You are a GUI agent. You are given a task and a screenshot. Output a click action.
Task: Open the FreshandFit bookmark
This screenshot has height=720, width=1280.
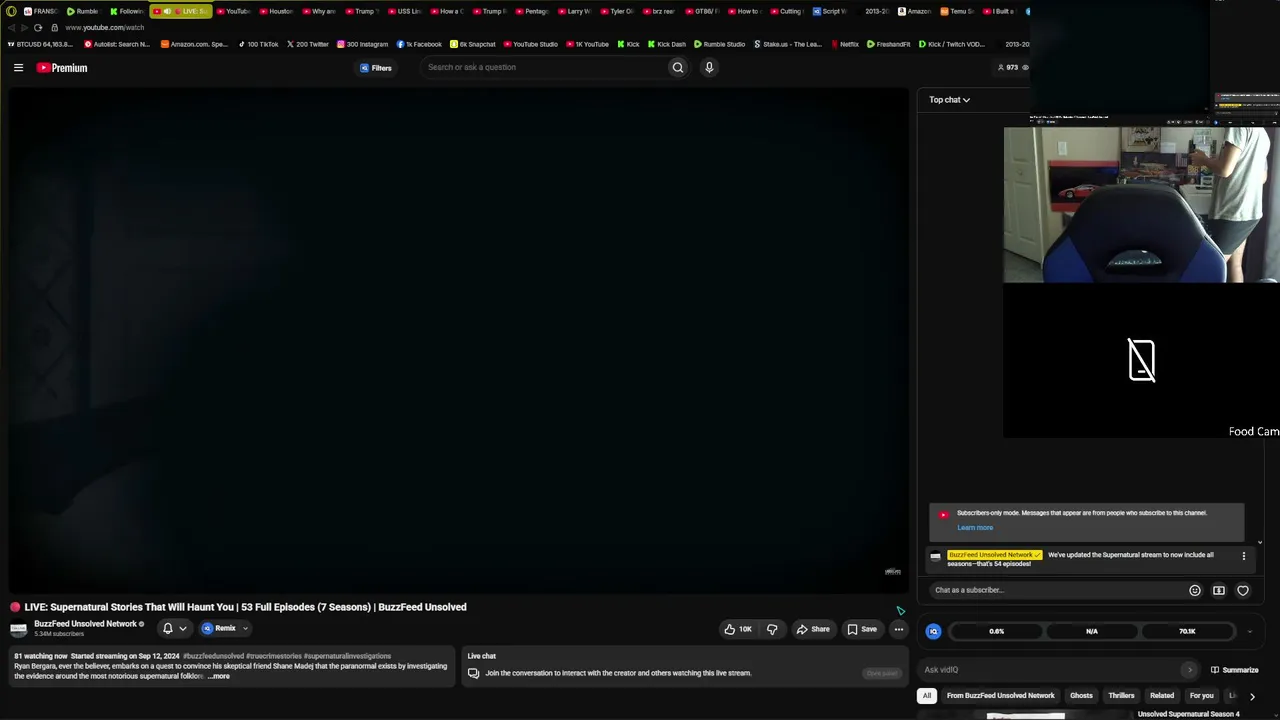click(889, 44)
